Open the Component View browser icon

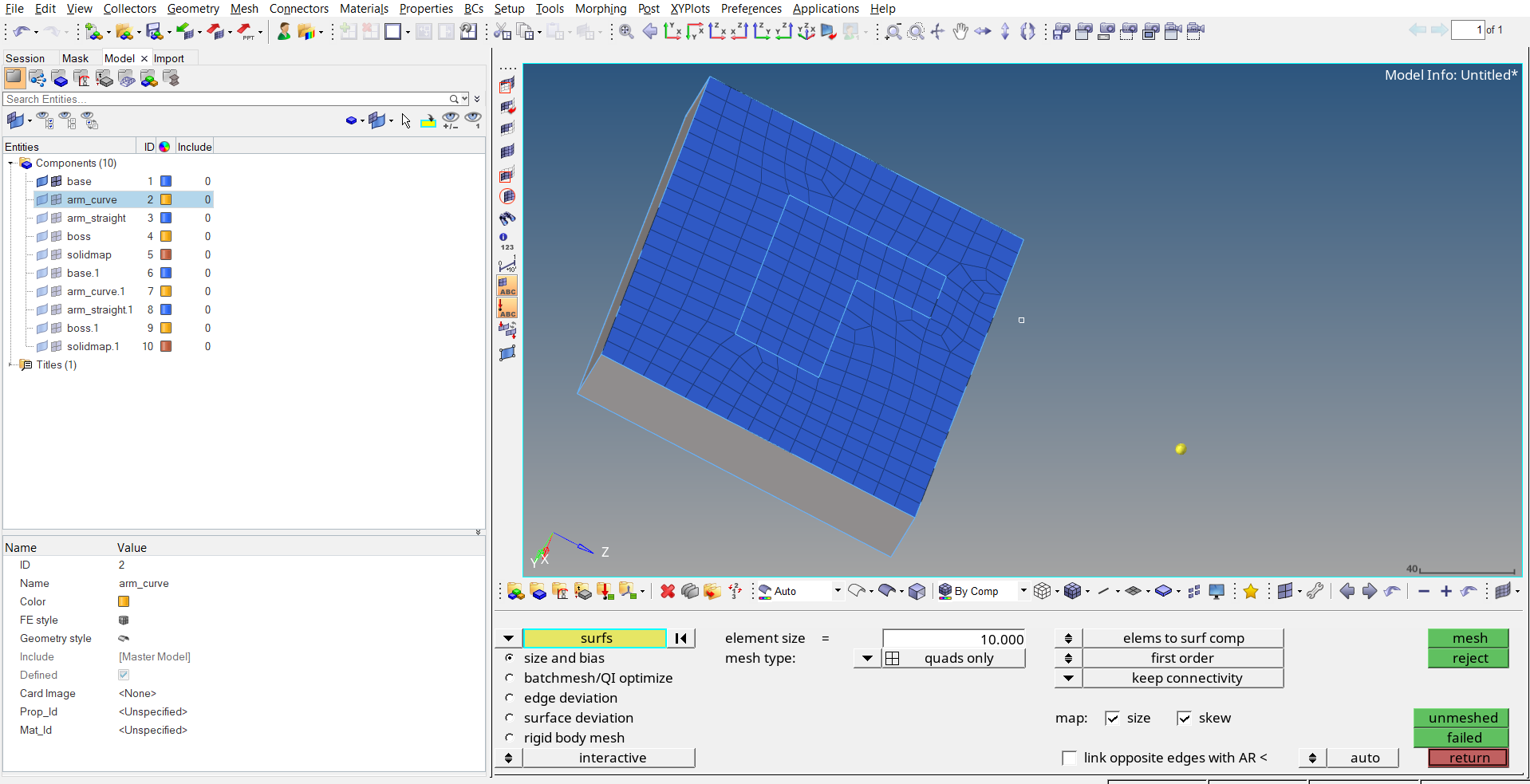[x=60, y=78]
